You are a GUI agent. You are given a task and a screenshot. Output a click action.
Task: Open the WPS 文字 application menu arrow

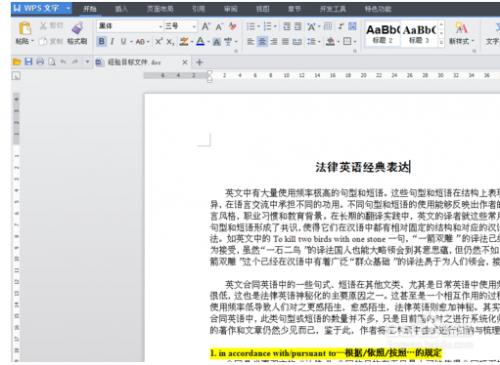coord(68,8)
